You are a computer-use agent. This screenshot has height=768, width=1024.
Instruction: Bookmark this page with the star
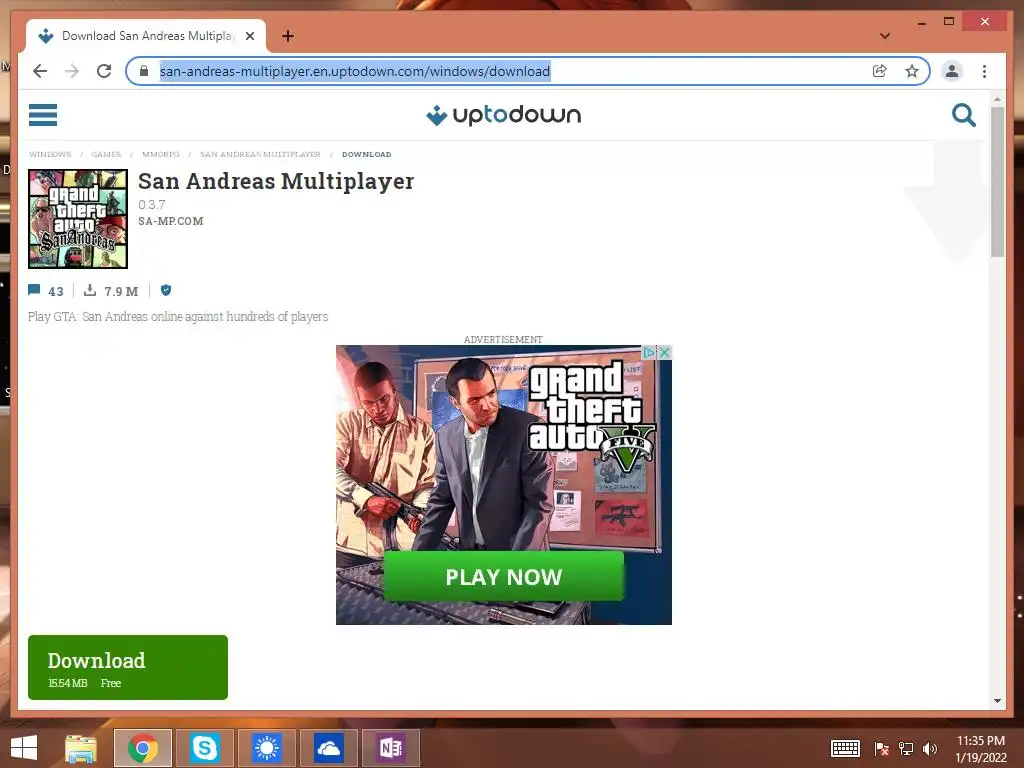coord(912,71)
